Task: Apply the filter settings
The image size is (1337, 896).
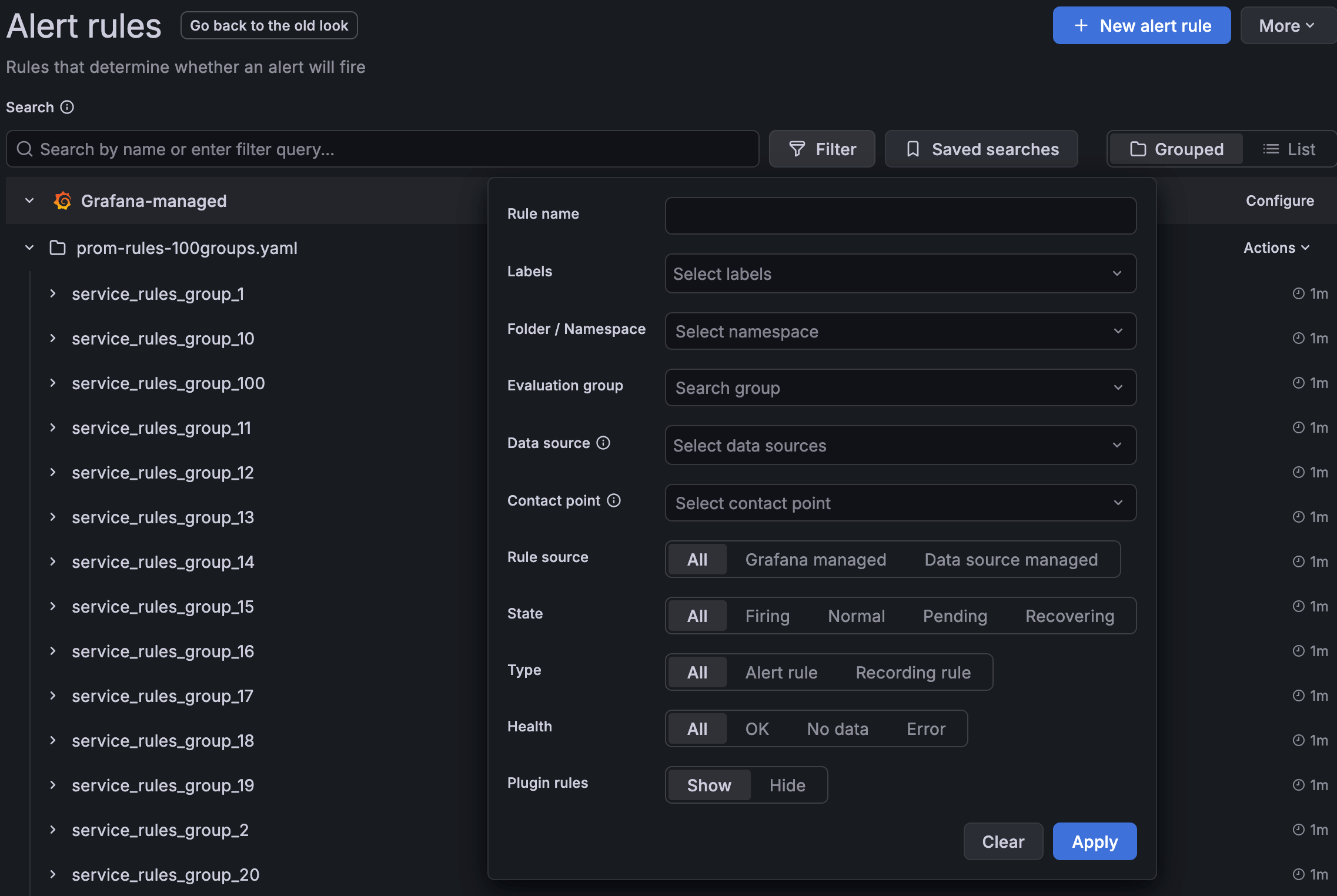Action: pos(1094,841)
